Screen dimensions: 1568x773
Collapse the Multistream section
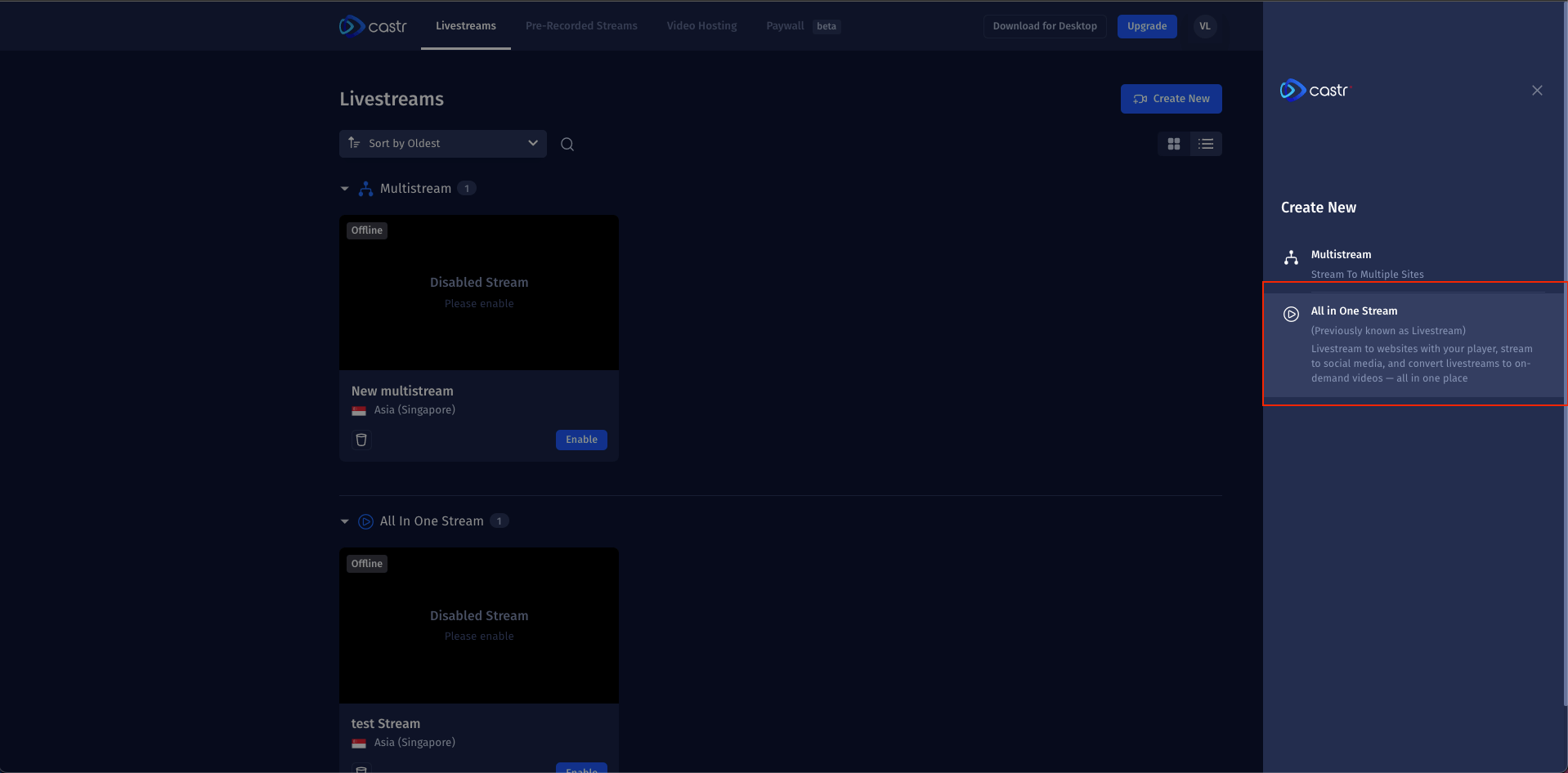[x=345, y=189]
